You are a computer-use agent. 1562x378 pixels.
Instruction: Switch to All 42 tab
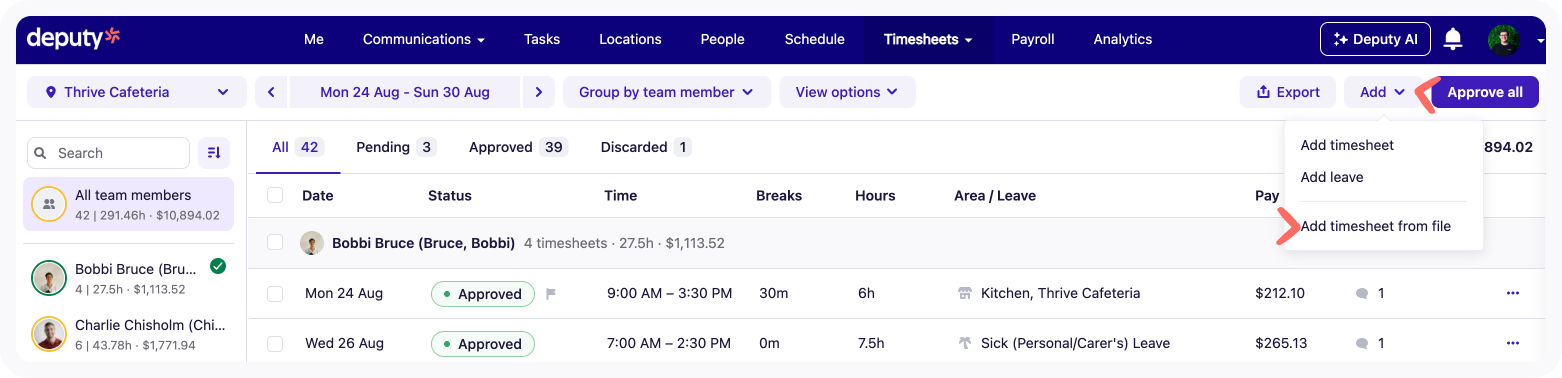click(x=297, y=147)
